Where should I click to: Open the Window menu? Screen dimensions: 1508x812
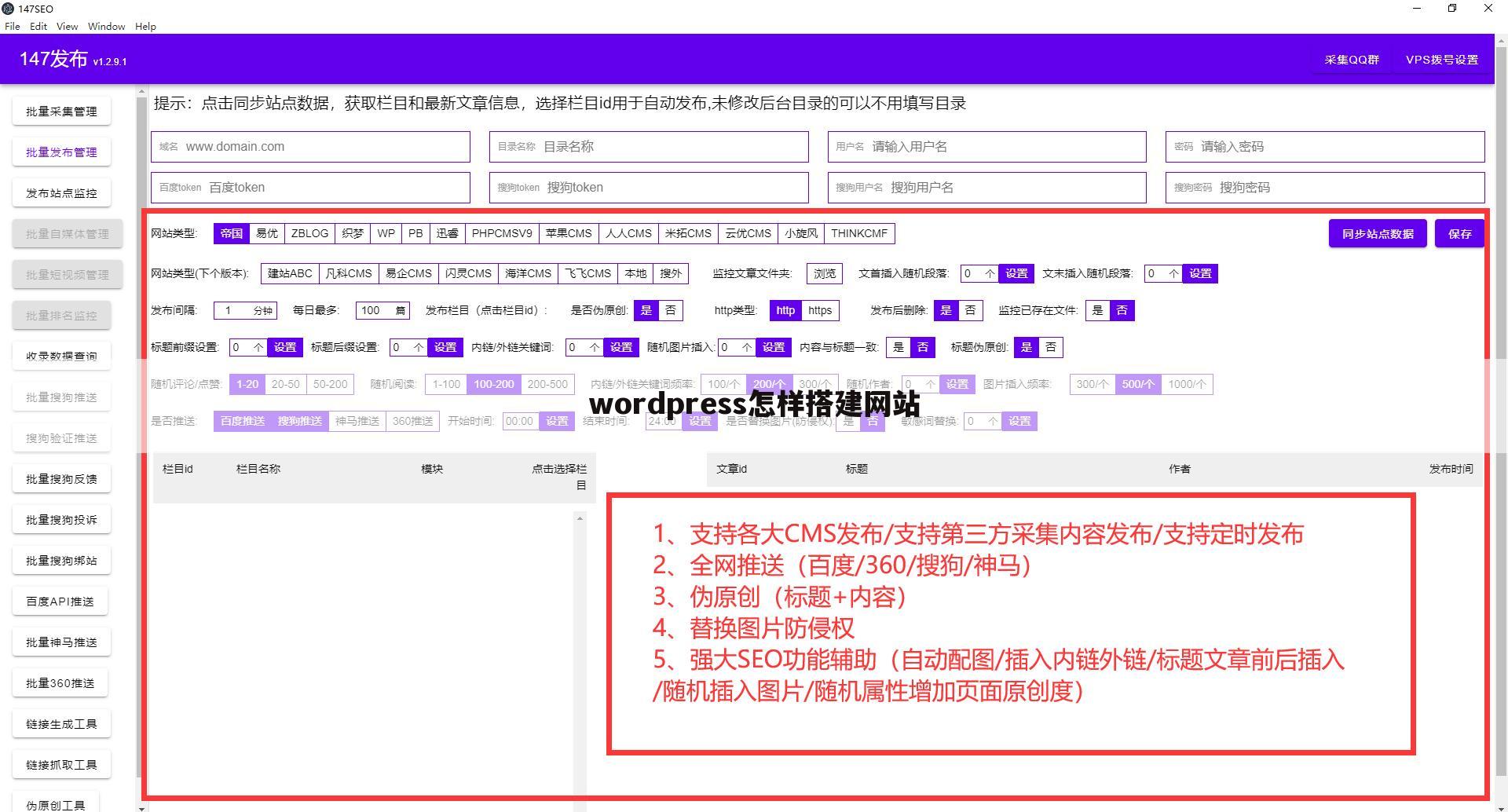coord(106,26)
